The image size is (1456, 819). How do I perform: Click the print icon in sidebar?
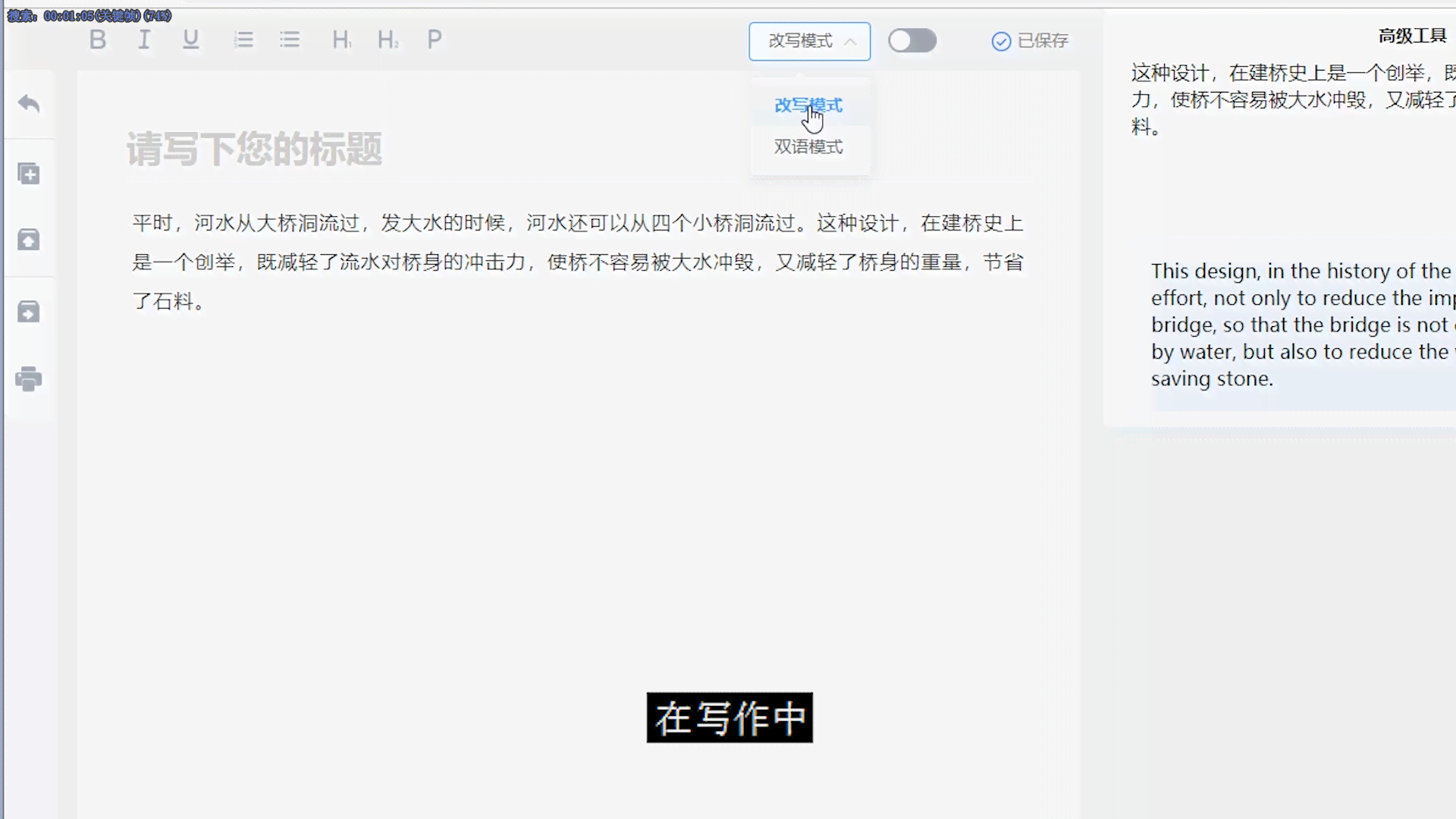[x=29, y=378]
